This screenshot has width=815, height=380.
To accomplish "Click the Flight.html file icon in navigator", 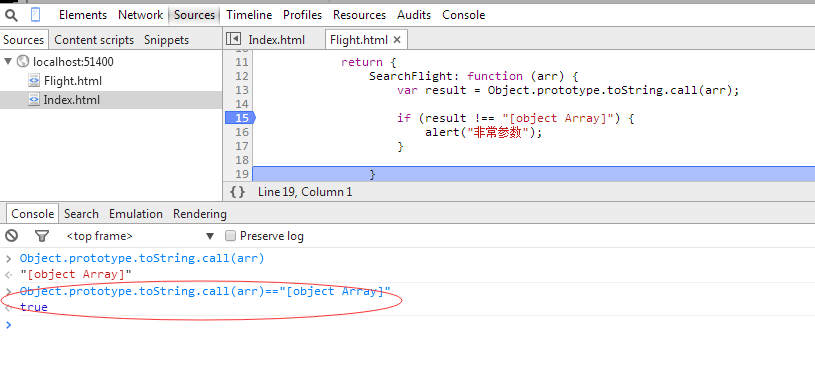I will tap(34, 81).
